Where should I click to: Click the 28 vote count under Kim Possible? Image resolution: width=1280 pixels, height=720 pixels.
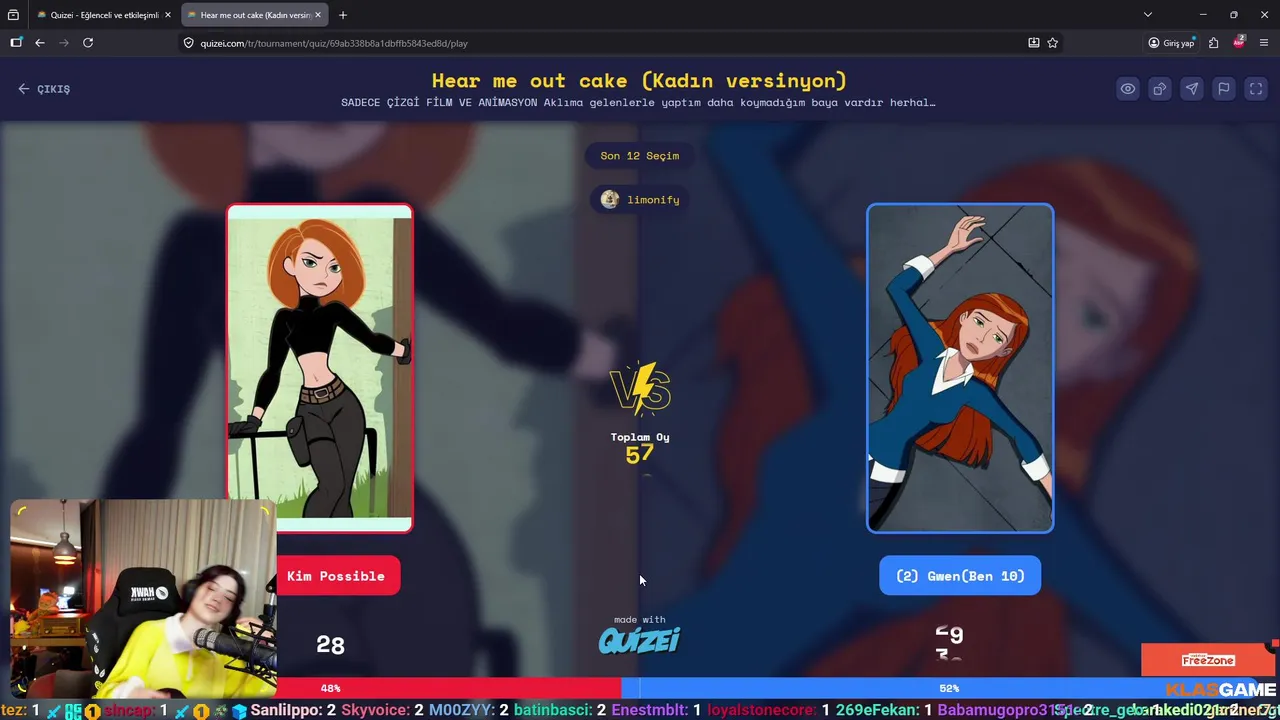coord(331,646)
